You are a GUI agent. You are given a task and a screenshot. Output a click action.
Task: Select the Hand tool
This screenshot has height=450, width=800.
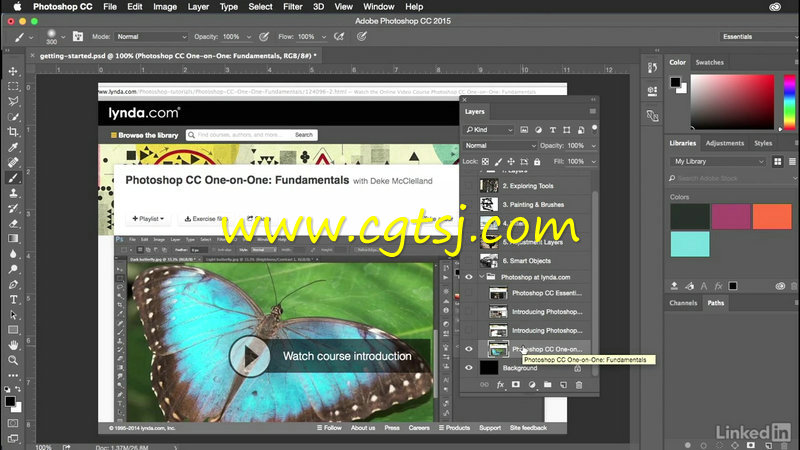click(13, 345)
